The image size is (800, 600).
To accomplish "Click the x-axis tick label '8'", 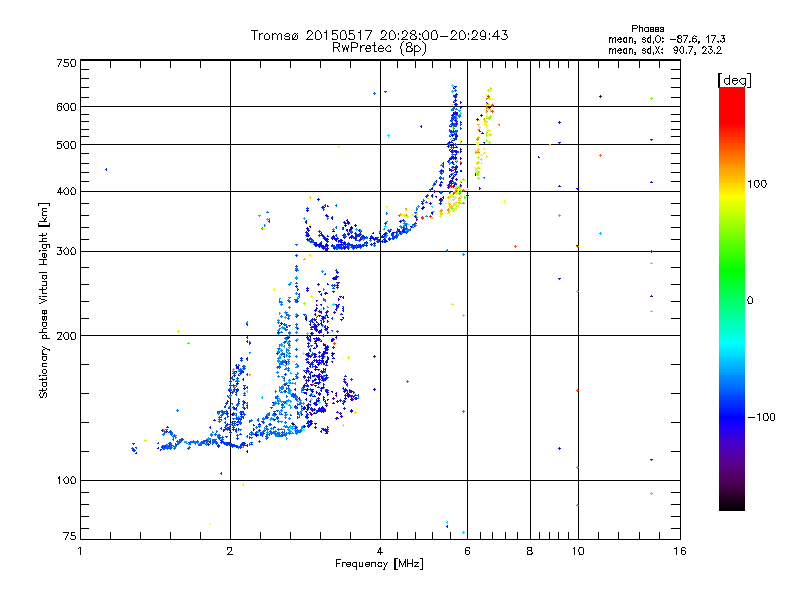I will click(x=530, y=551).
